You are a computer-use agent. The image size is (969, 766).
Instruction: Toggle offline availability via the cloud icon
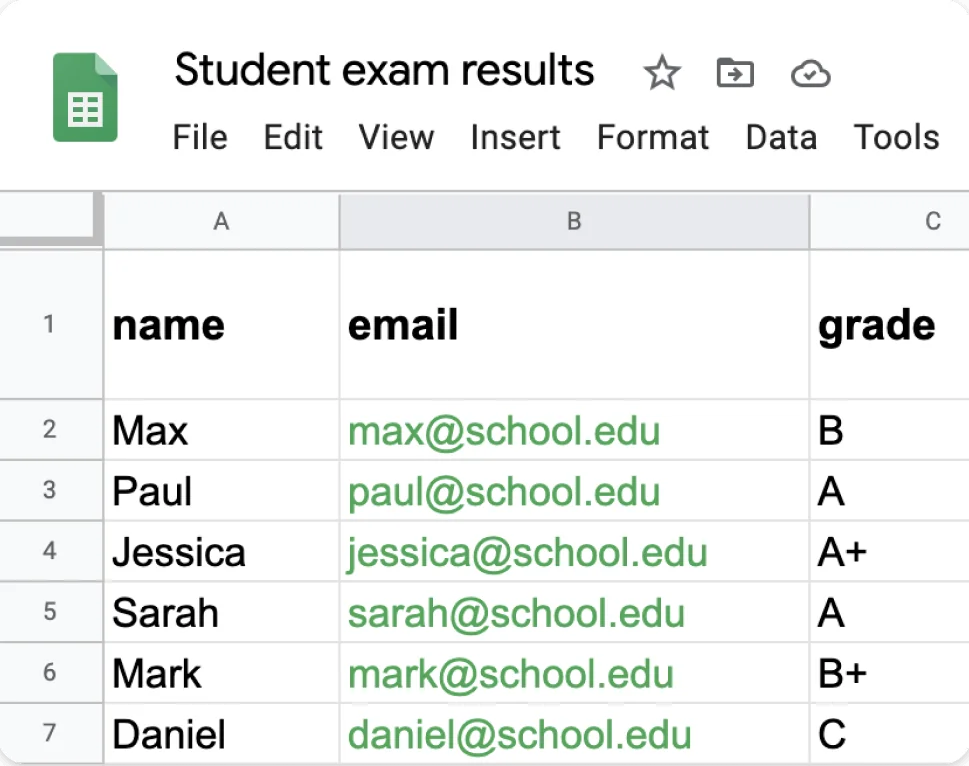point(809,73)
